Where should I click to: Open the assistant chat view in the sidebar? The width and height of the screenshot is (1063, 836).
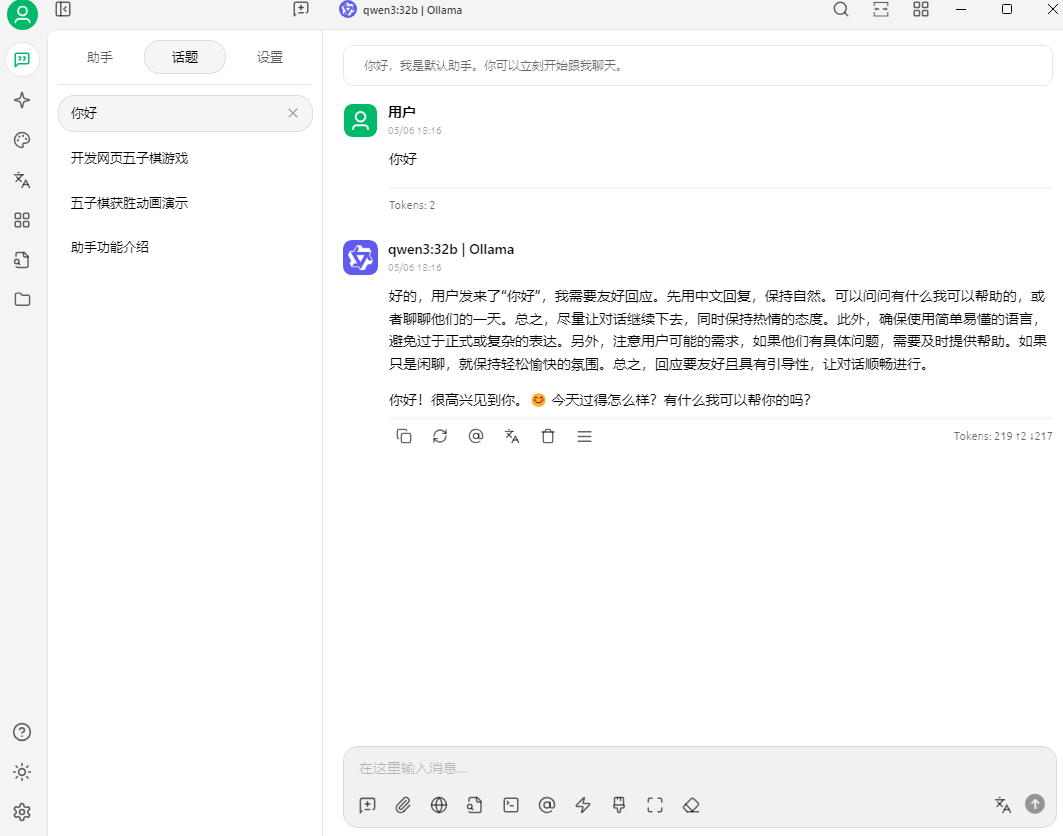pos(22,60)
